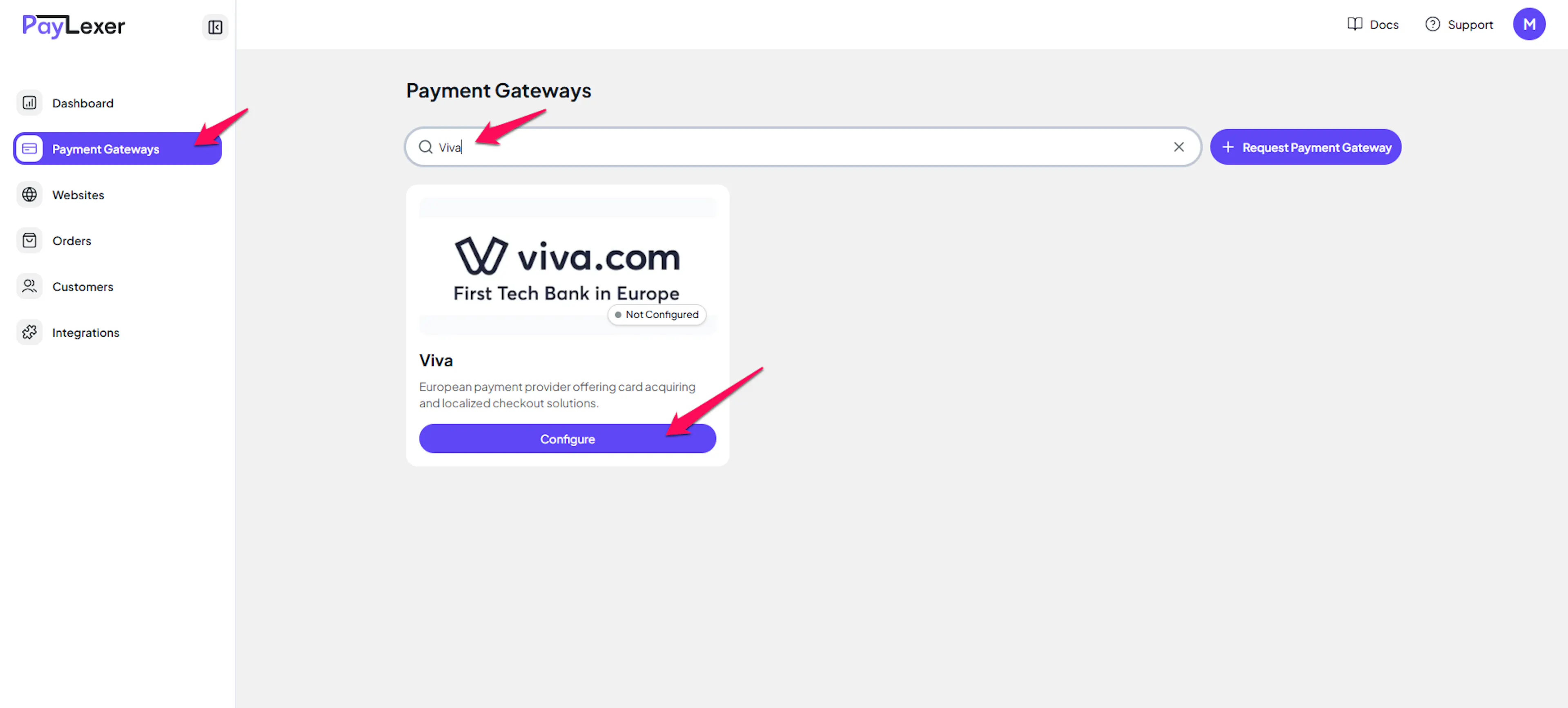Open the user avatar M menu
This screenshot has height=708, width=1568.
[1529, 25]
